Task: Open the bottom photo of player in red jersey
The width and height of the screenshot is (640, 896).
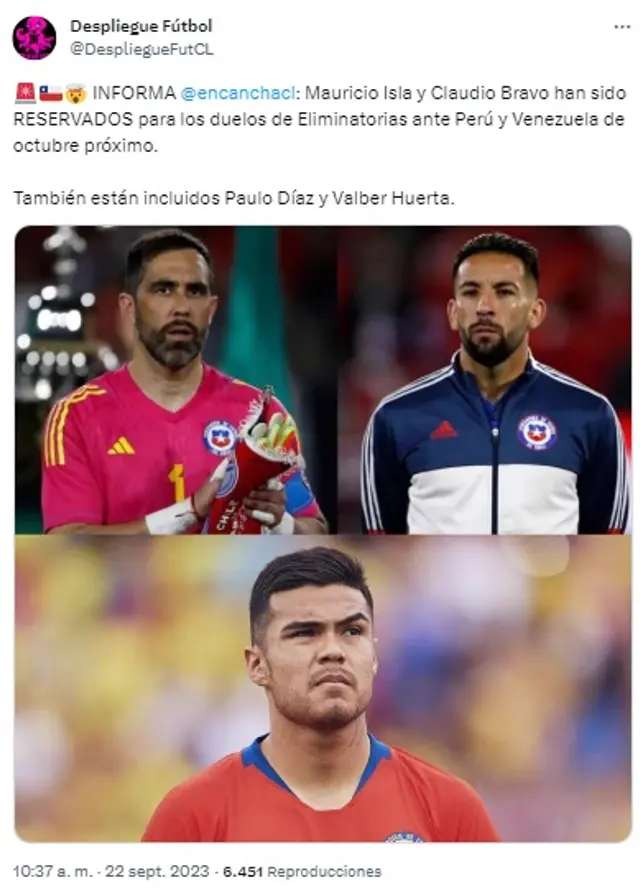Action: pos(323,688)
